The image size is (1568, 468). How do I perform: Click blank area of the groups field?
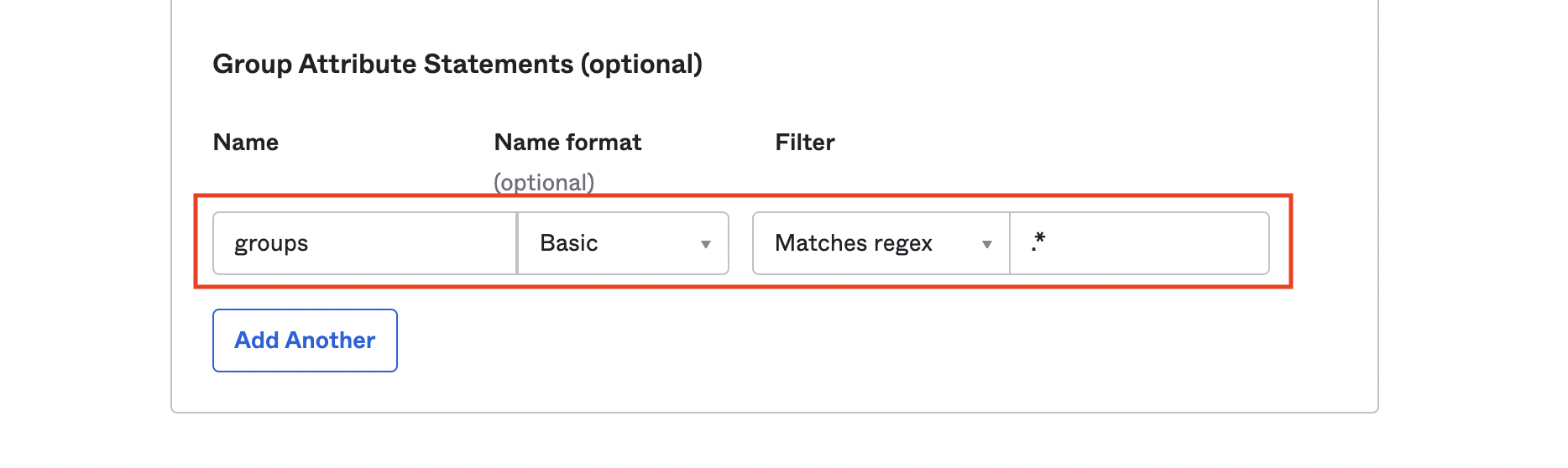tap(420, 243)
